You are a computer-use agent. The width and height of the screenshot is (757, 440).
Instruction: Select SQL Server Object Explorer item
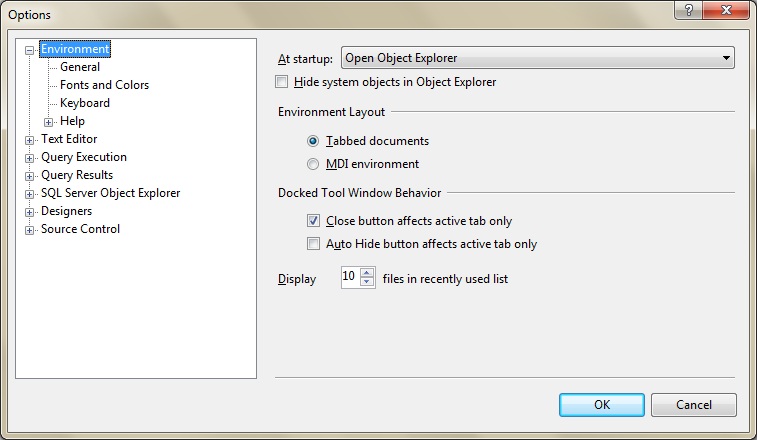click(110, 193)
